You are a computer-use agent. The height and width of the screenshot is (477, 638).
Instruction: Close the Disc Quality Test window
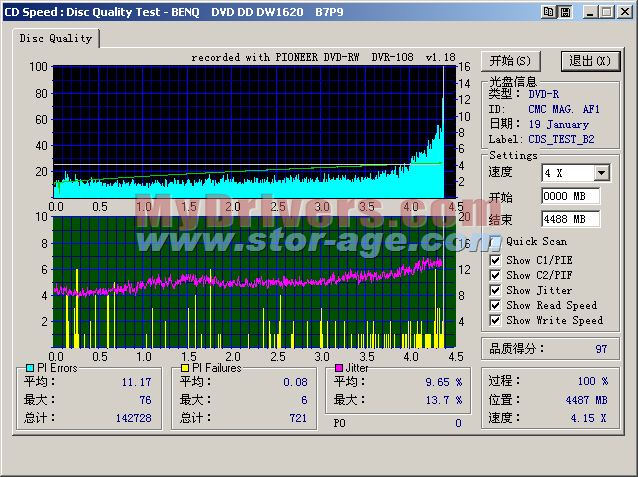coord(625,12)
